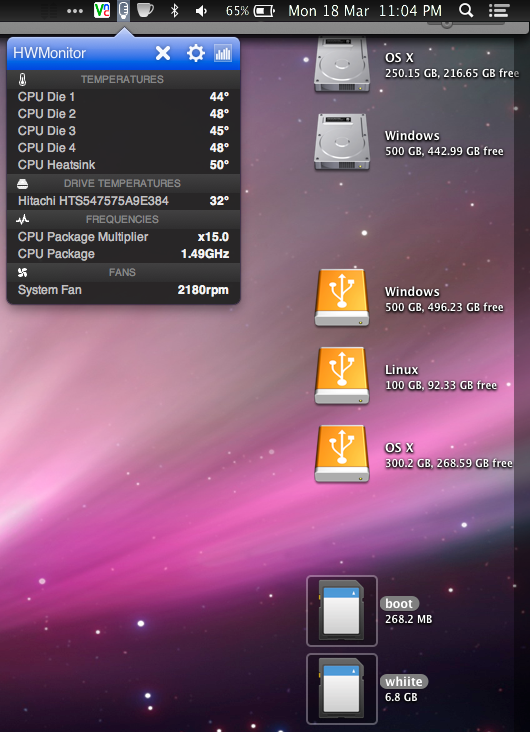Click the System Fan 2180rpm row
The width and height of the screenshot is (530, 732).
(123, 290)
